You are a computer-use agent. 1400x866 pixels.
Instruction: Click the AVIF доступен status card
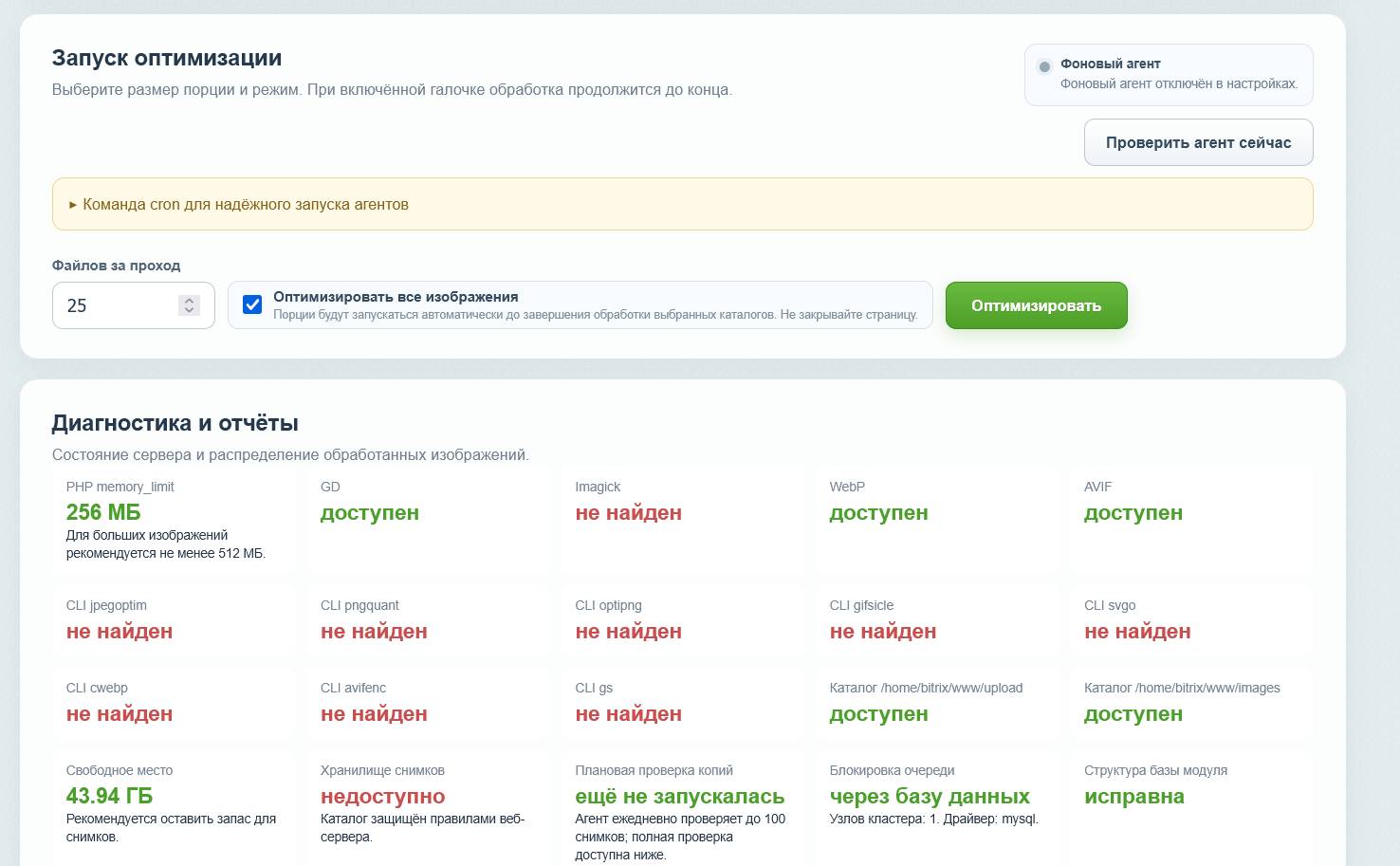point(1191,520)
